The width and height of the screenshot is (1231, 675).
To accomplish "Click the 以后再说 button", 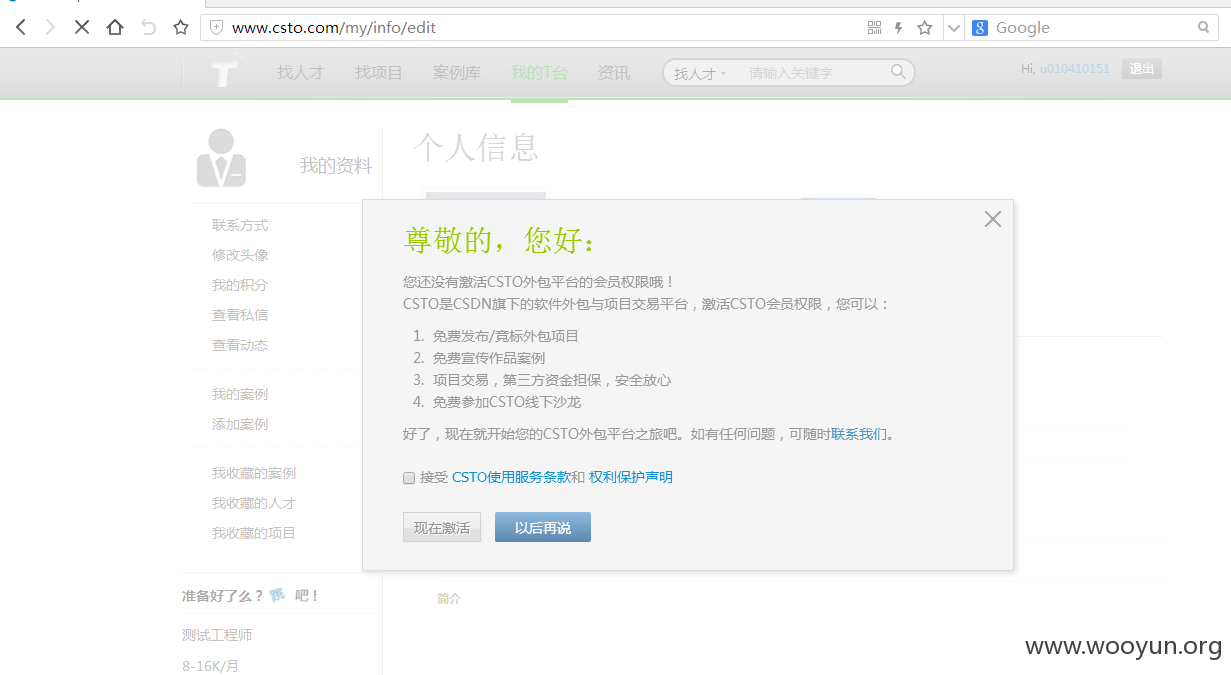I will pos(543,527).
